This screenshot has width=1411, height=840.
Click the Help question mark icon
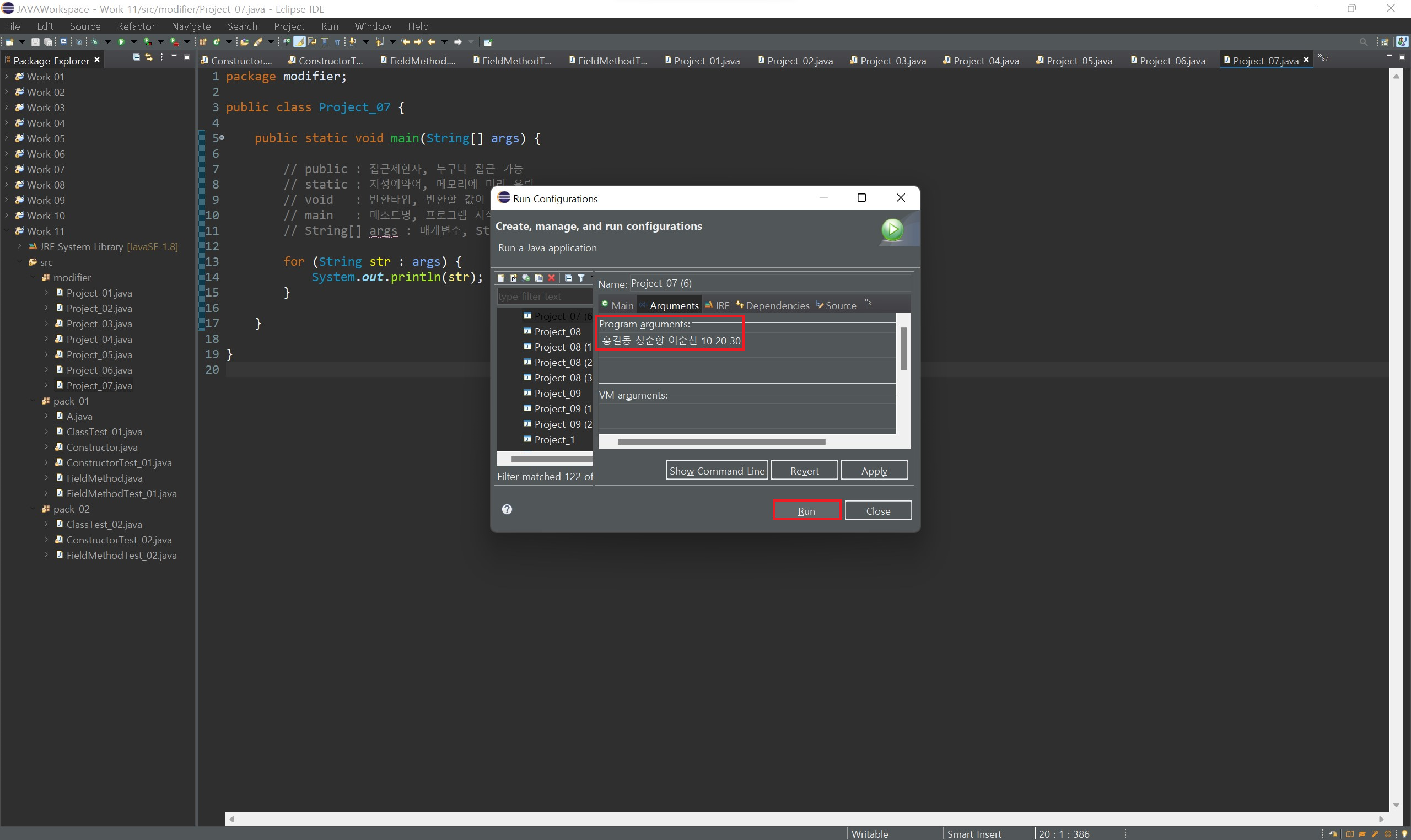tap(507, 509)
